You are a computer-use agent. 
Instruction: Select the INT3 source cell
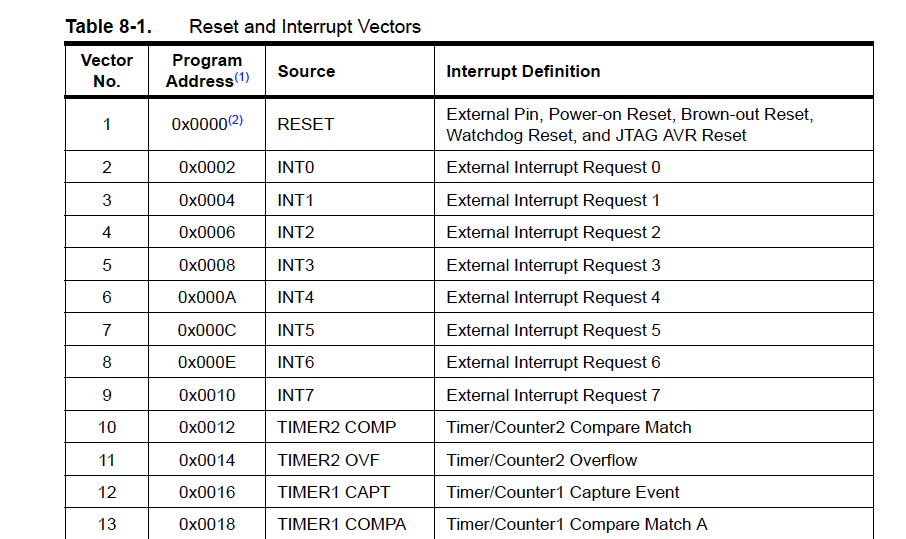tap(295, 266)
